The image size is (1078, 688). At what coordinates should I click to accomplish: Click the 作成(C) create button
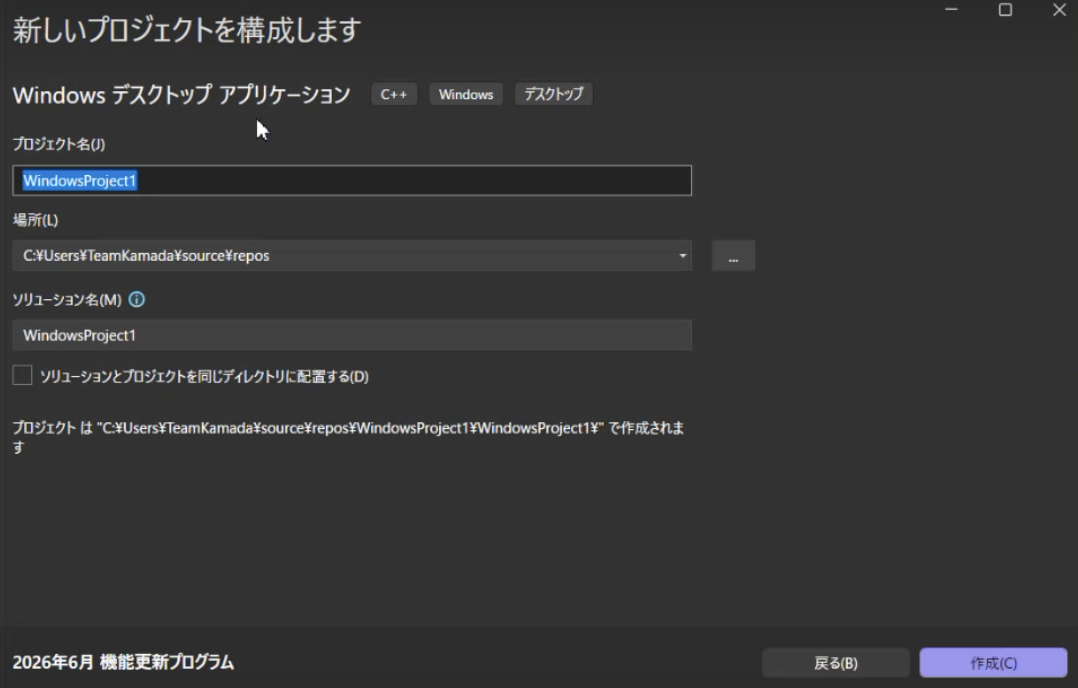click(x=993, y=663)
